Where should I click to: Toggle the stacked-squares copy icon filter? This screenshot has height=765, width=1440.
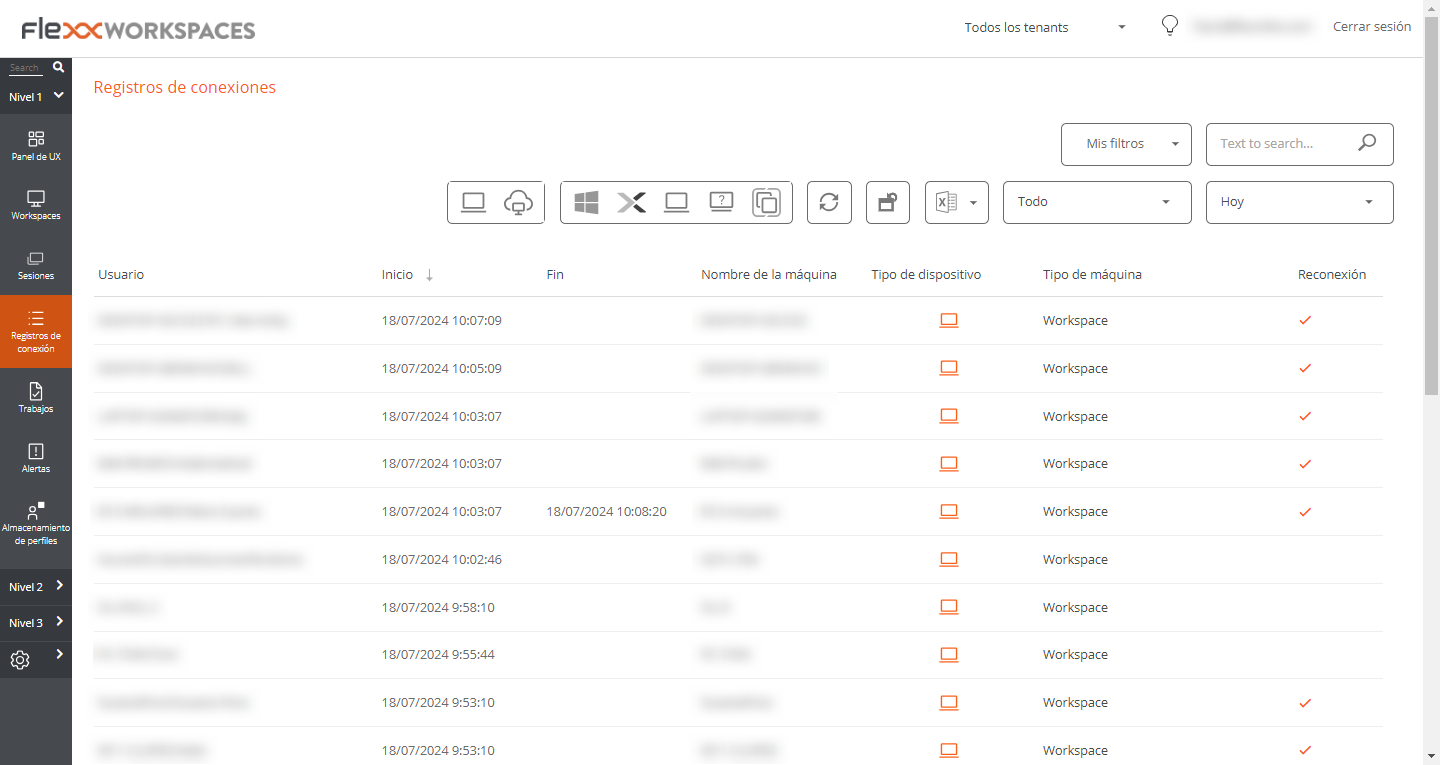pos(766,202)
